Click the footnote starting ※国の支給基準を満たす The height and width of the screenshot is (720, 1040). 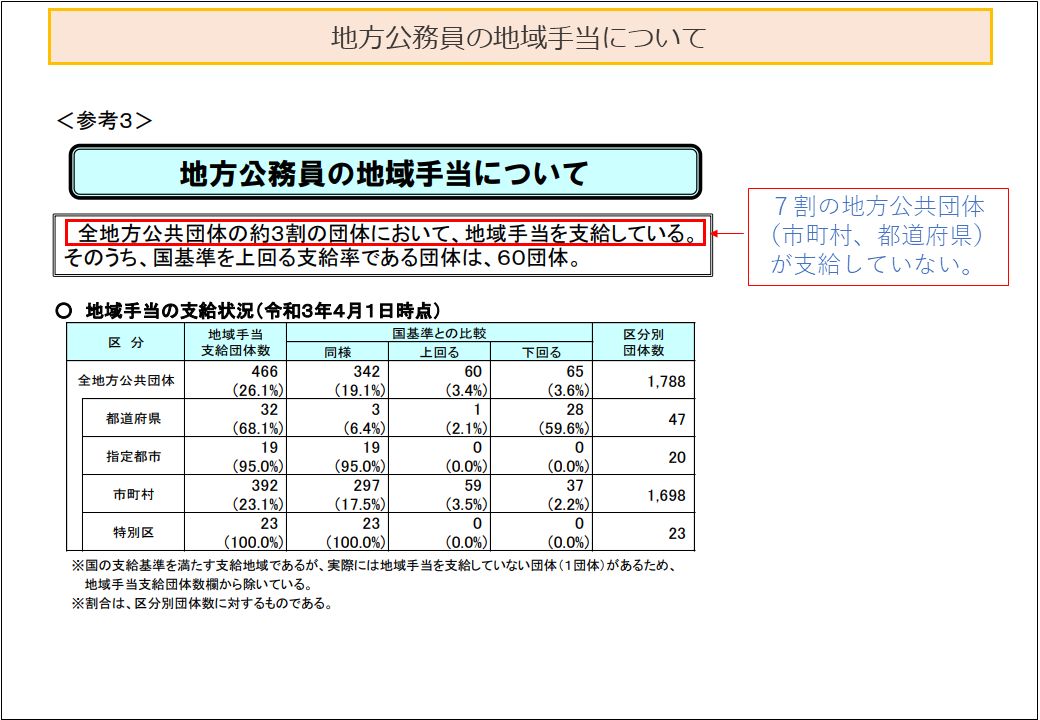(375, 566)
